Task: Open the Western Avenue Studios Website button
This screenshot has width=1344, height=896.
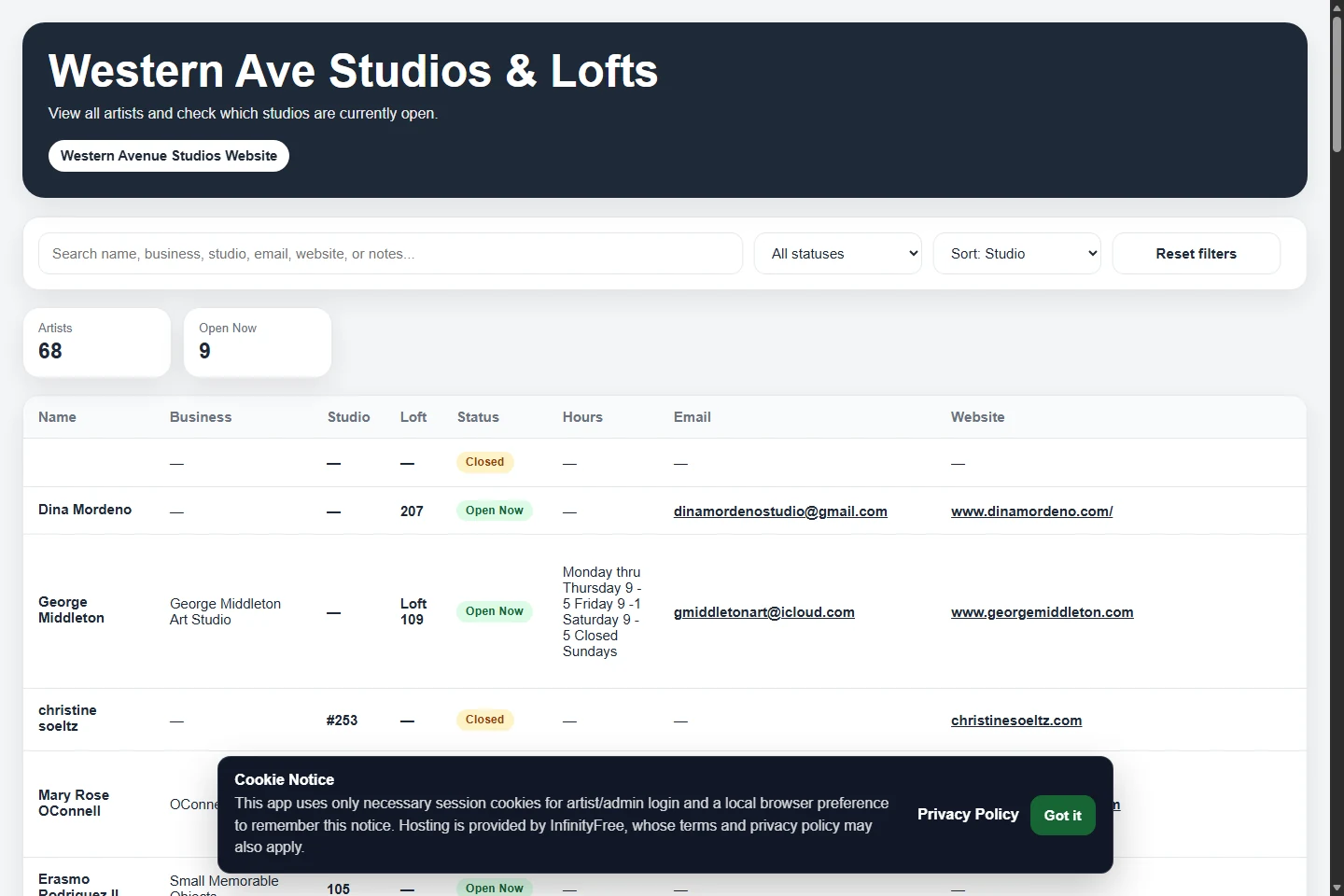Action: [169, 156]
